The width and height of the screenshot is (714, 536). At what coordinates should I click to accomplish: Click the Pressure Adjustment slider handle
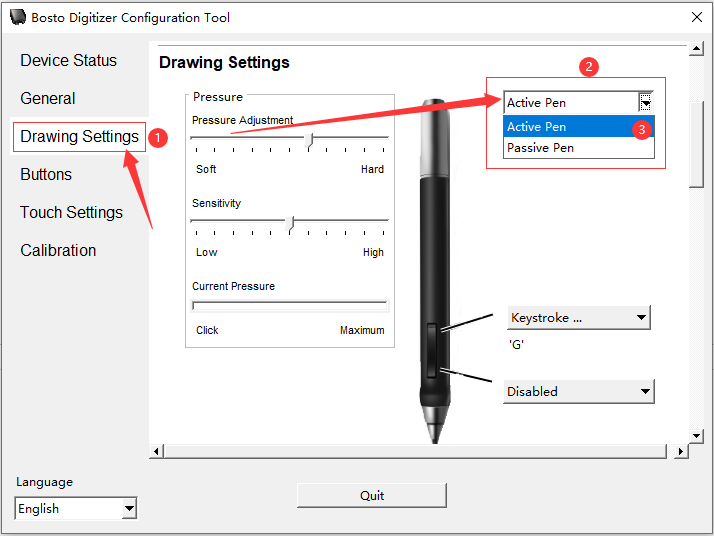(309, 140)
